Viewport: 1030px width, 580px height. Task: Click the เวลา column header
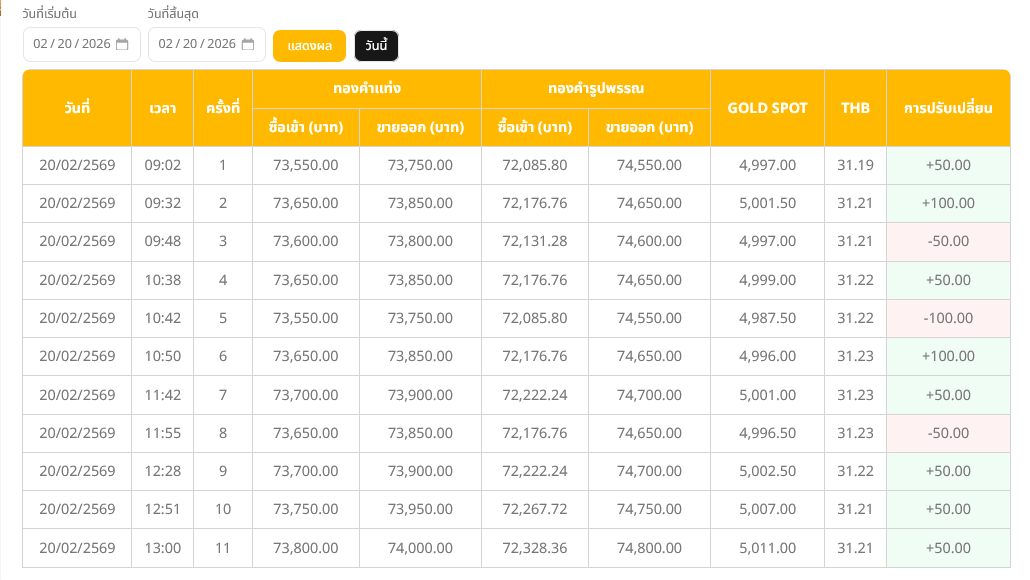coord(162,108)
